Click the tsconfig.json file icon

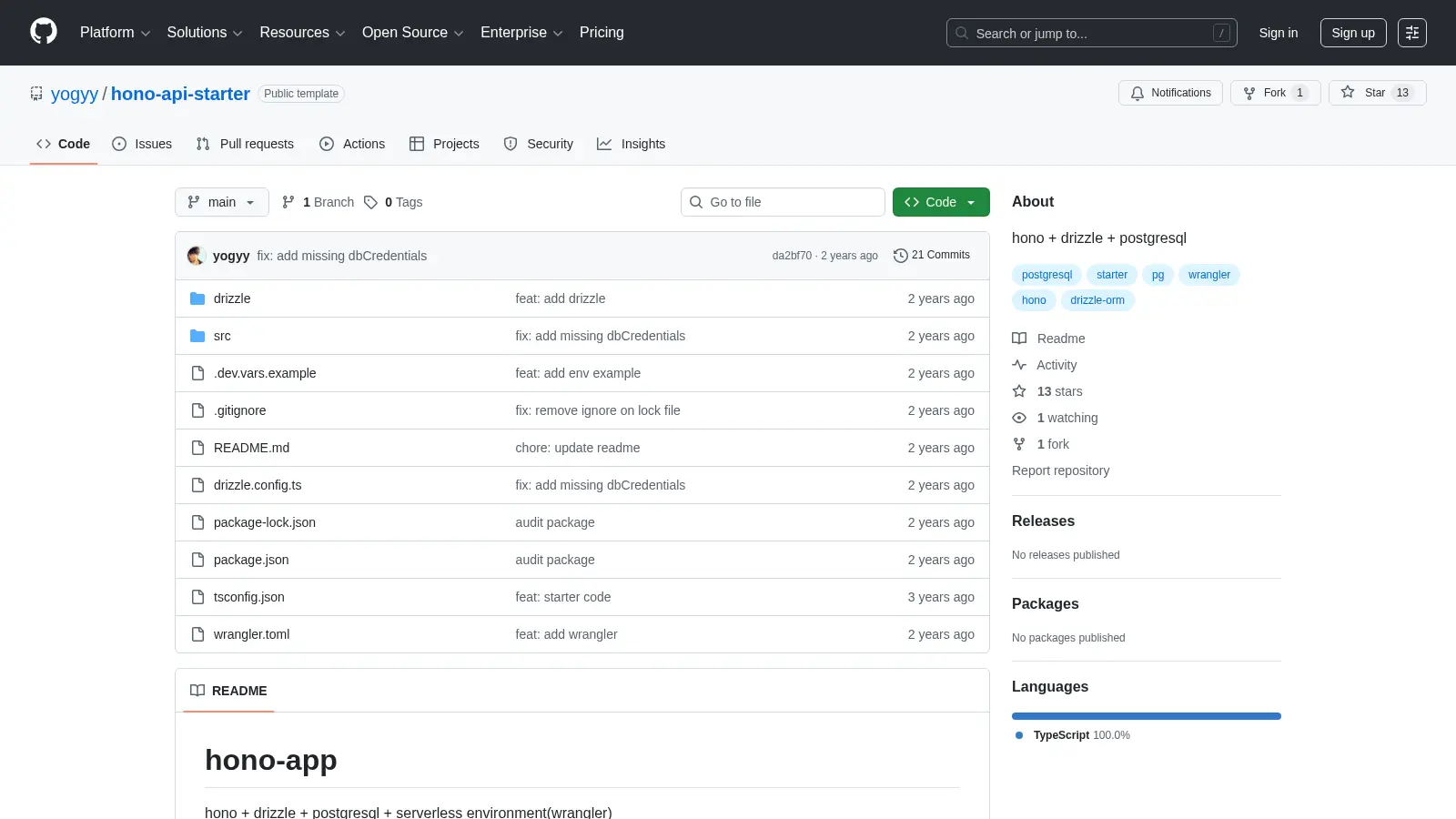tap(197, 597)
